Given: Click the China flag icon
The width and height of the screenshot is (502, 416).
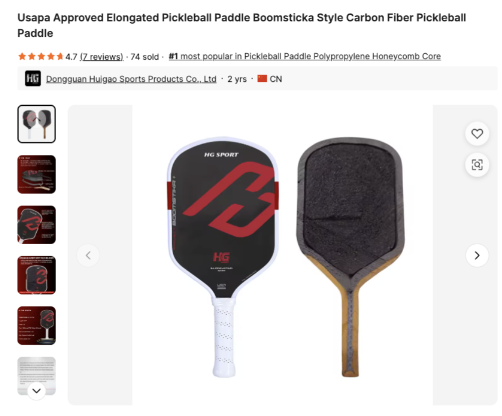Looking at the screenshot, I should [x=262, y=79].
